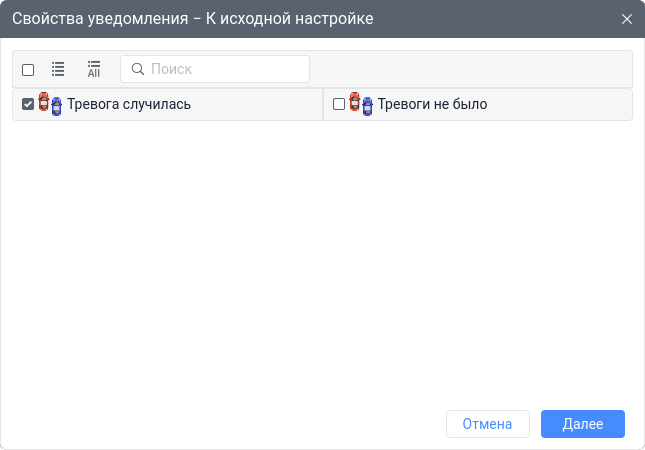Uncheck the "Тревога случилась" checkbox

point(28,104)
